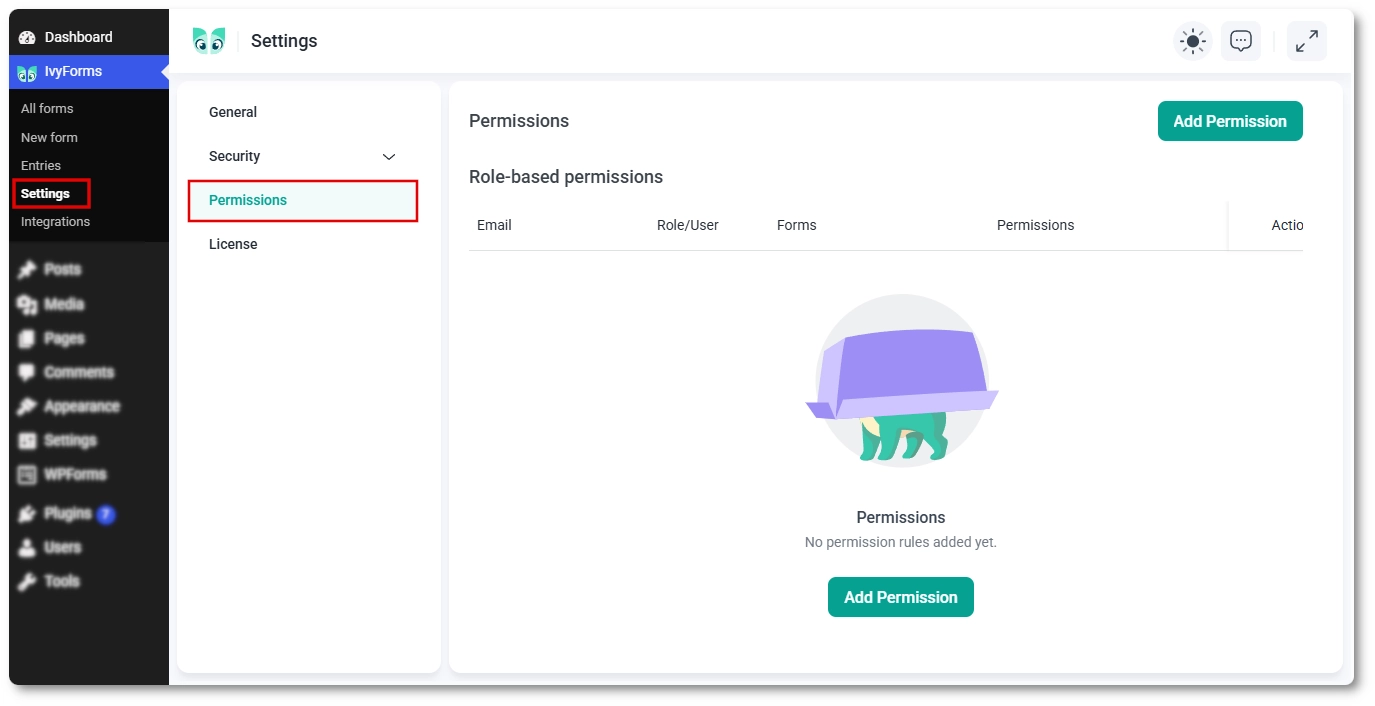Click the Comments bubble icon
This screenshot has width=1375, height=706.
pos(28,372)
